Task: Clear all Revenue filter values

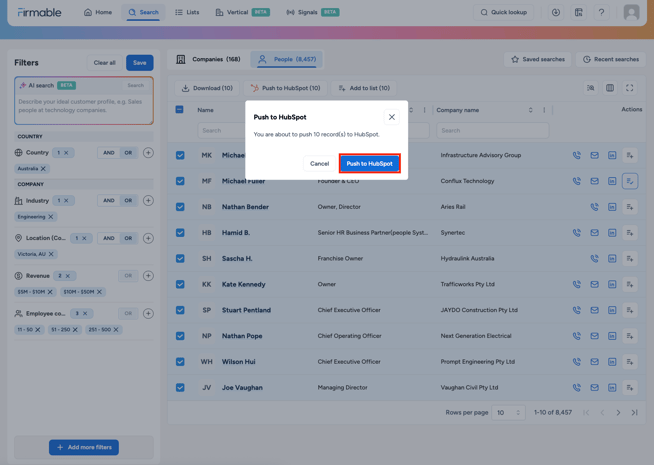Action: pos(68,276)
